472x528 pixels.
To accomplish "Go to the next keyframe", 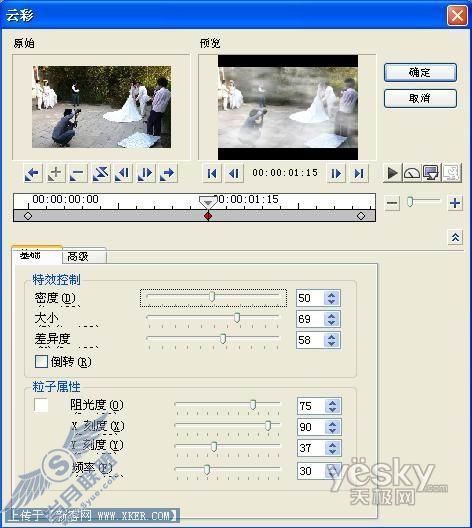I will 168,173.
